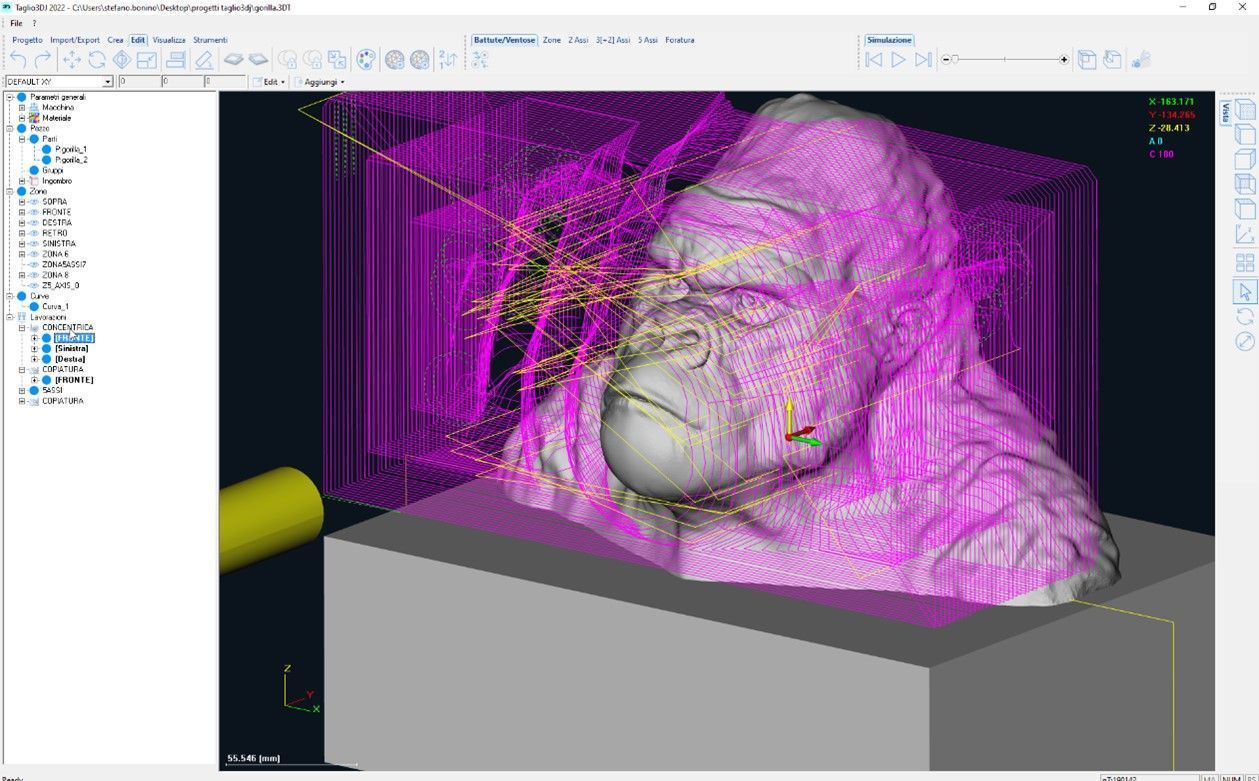Open the DEFAULT XY dropdown

click(x=107, y=82)
